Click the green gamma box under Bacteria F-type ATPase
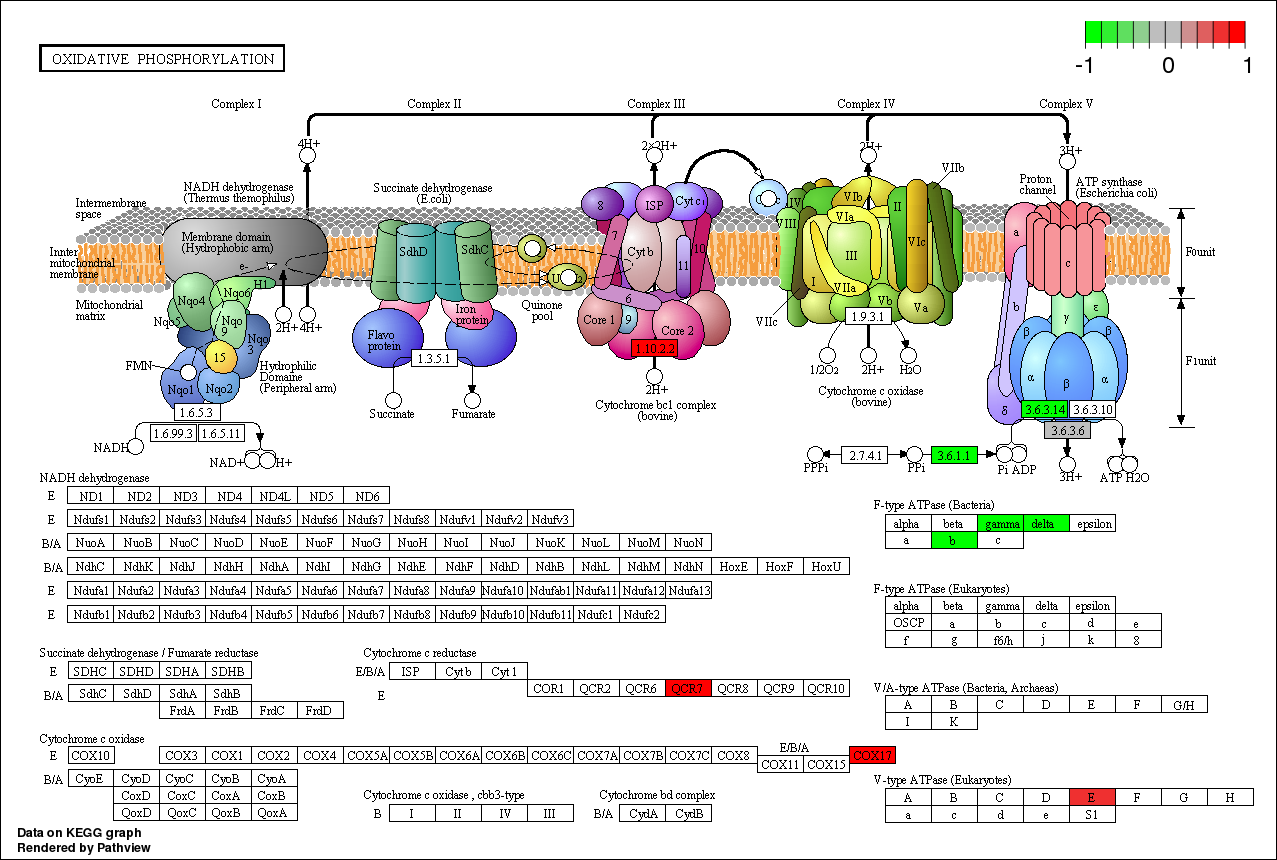This screenshot has width=1277, height=860. pos(1001,523)
